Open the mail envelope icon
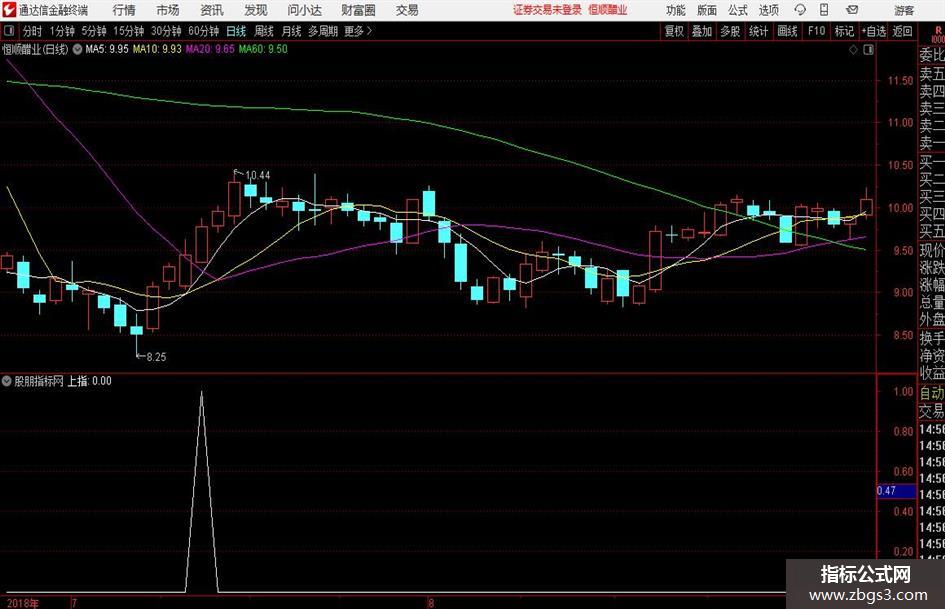Image resolution: width=945 pixels, height=609 pixels. tap(852, 10)
